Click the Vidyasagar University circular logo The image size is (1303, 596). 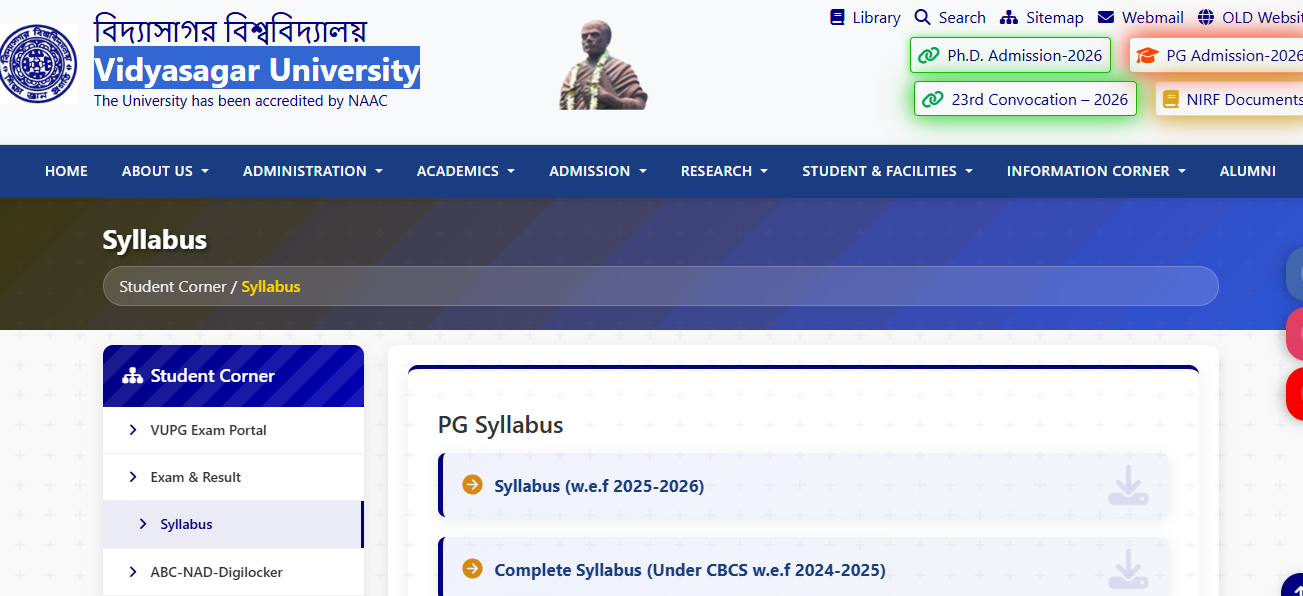pyautogui.click(x=37, y=64)
